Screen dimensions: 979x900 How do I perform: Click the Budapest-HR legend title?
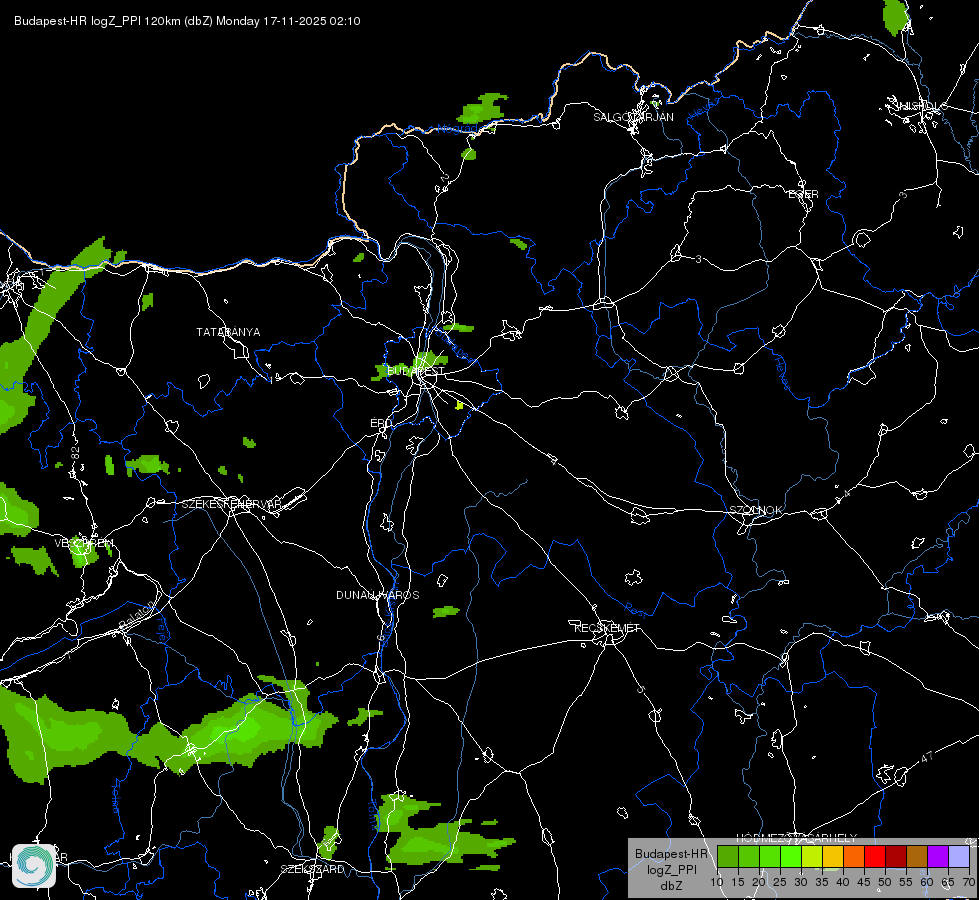coord(671,854)
